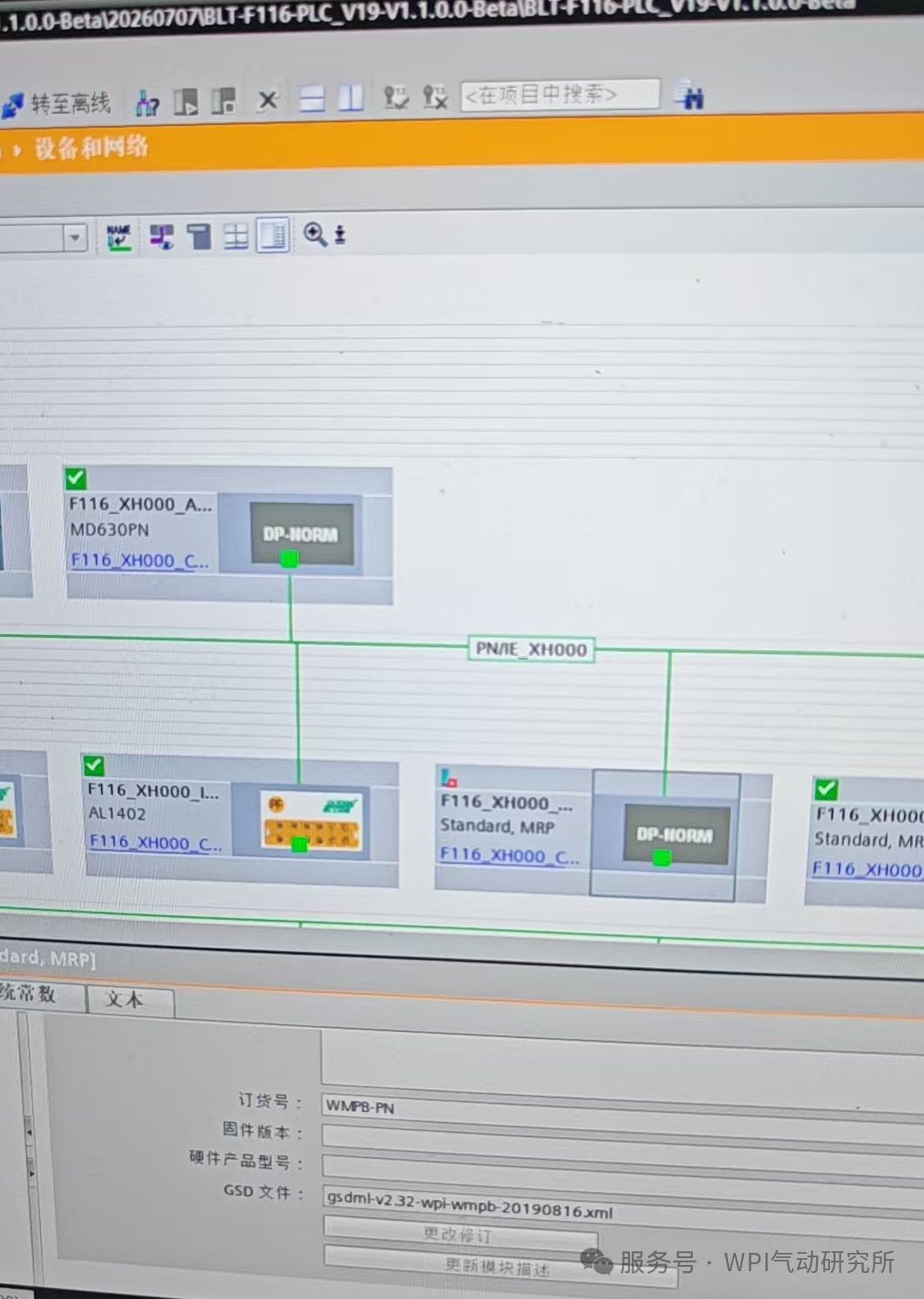
Task: Split the editor space horizontally
Action: click(311, 99)
